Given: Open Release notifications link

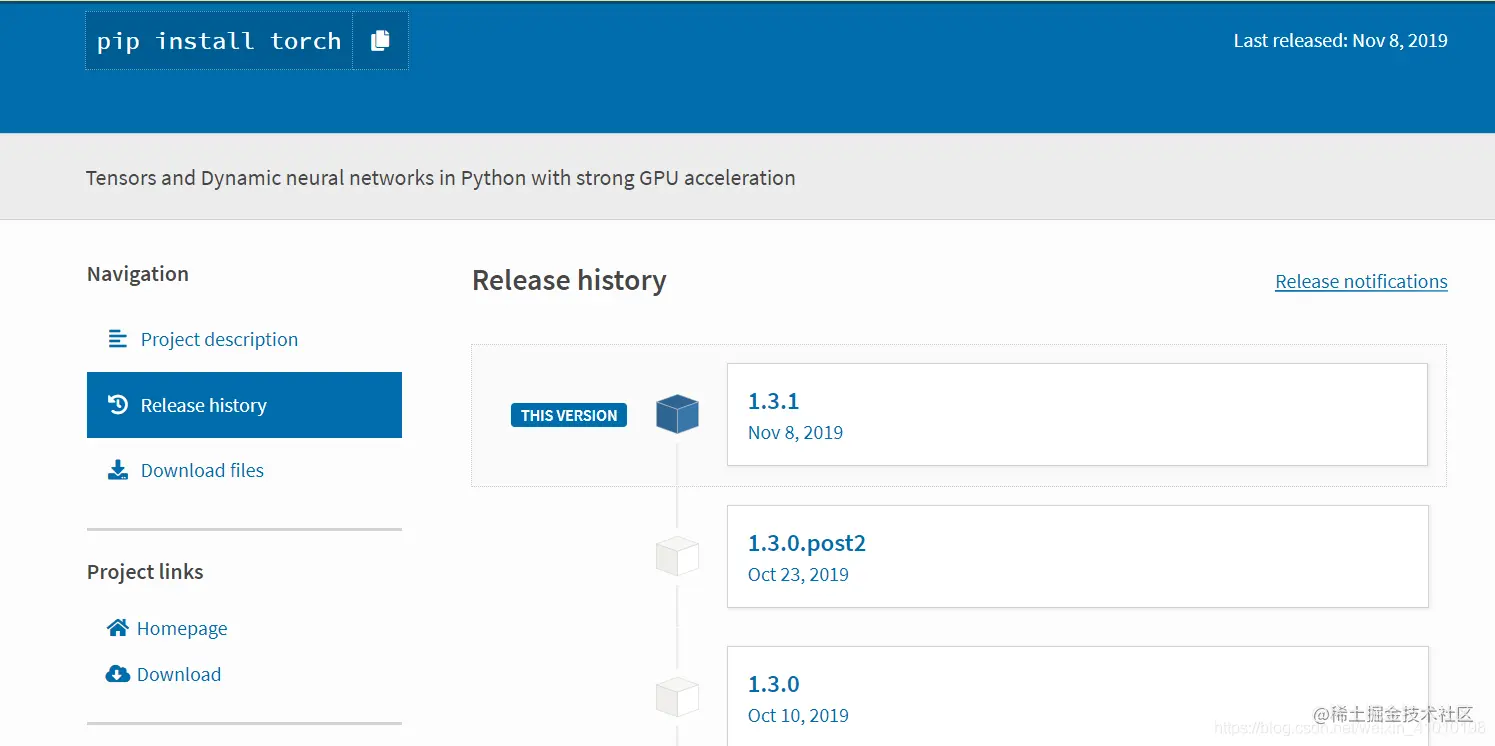Looking at the screenshot, I should [x=1361, y=281].
